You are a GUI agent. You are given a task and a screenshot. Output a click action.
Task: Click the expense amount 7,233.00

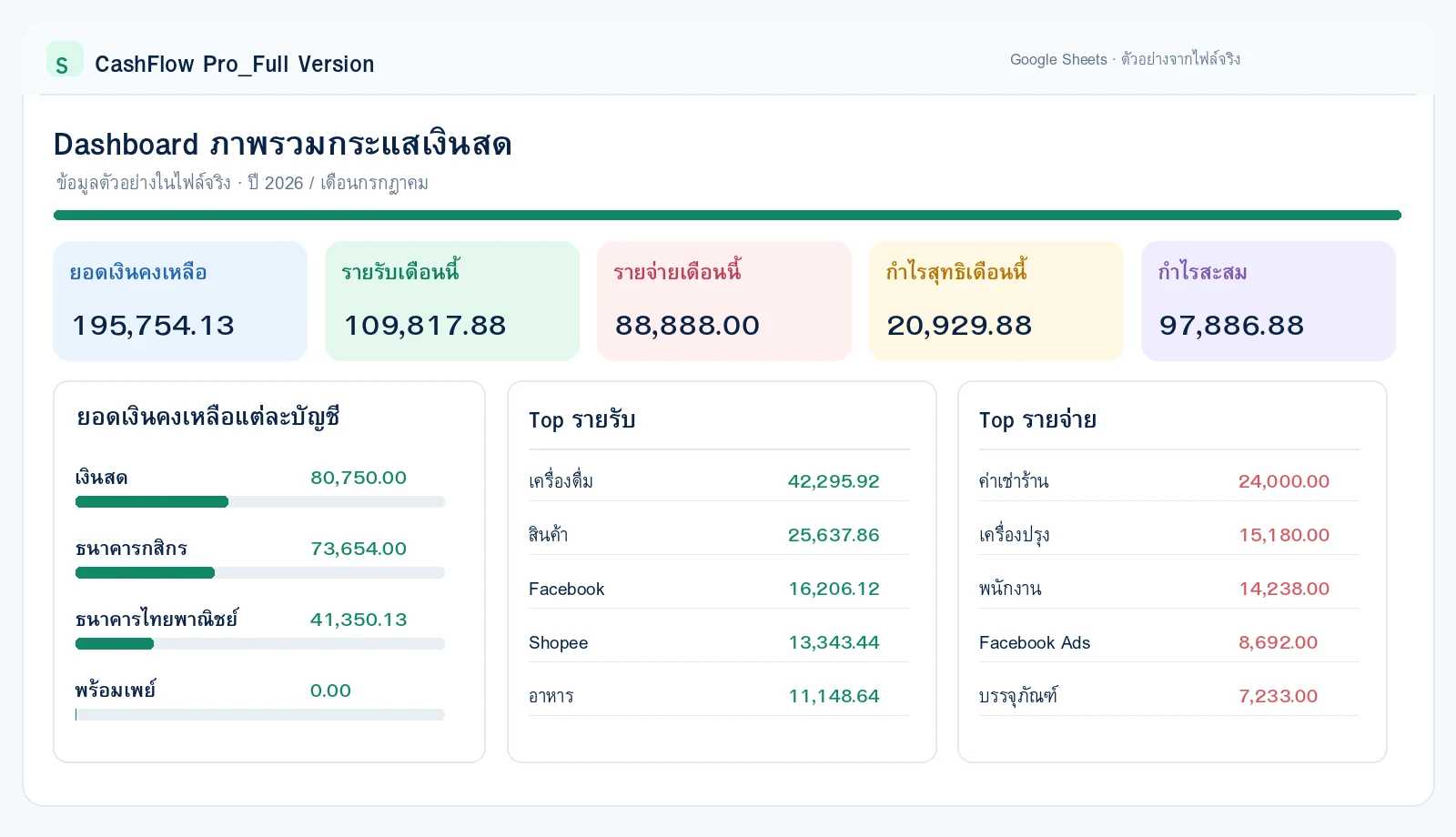1278,696
